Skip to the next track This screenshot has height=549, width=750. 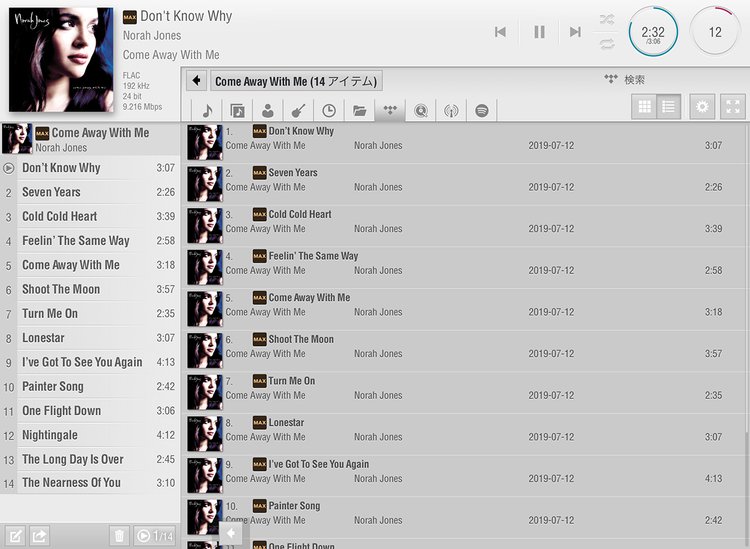coord(575,32)
